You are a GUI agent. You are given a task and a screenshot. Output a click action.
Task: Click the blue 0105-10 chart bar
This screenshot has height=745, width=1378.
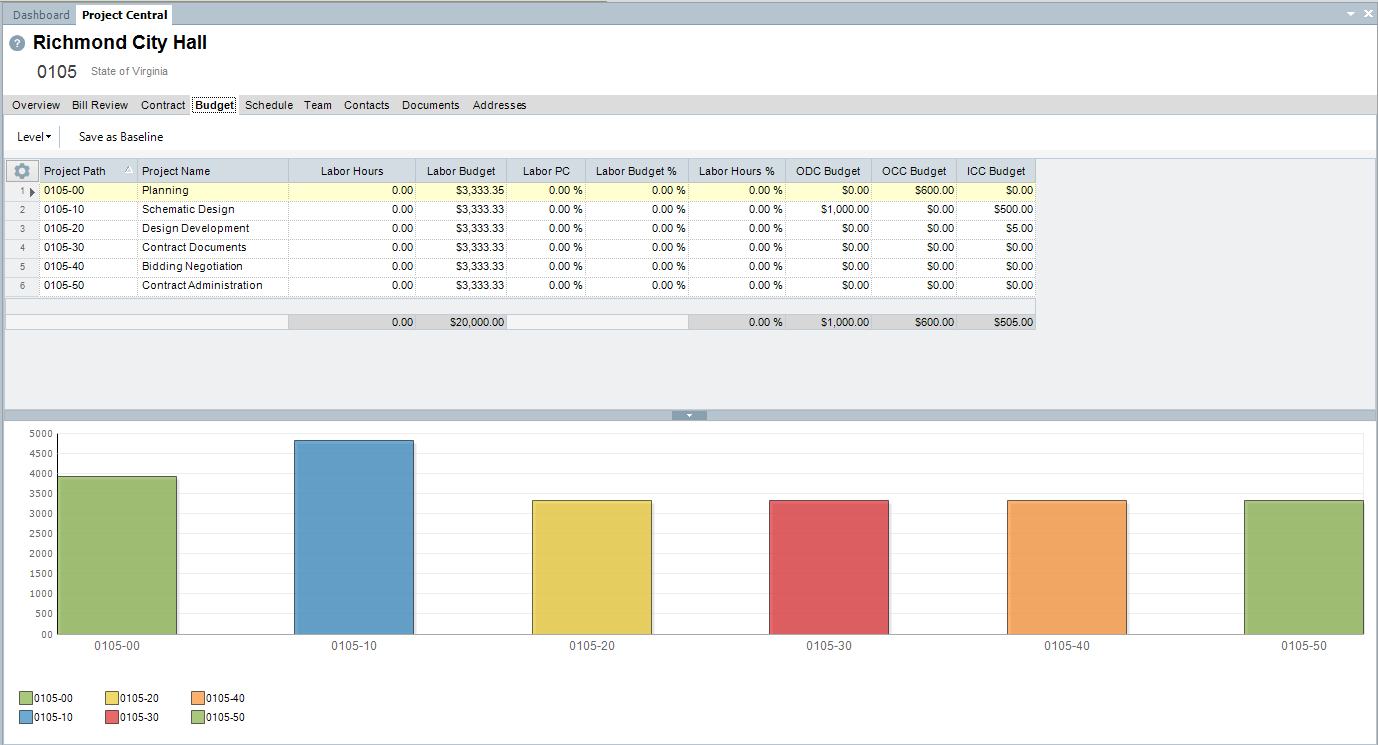tap(354, 537)
